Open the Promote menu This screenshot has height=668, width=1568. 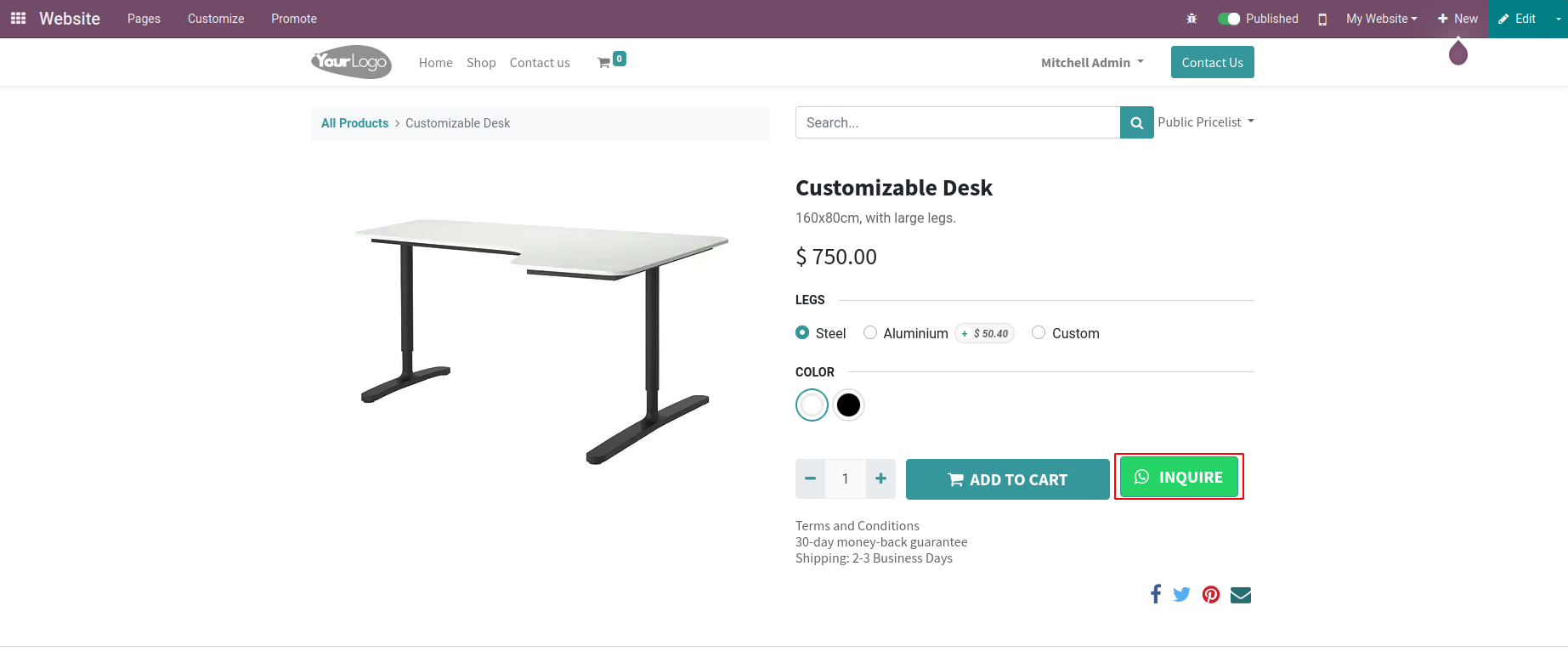294,19
